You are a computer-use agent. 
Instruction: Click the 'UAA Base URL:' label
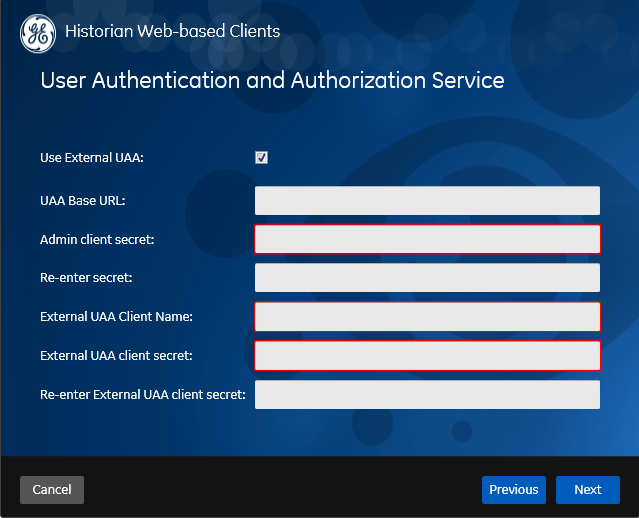83,201
